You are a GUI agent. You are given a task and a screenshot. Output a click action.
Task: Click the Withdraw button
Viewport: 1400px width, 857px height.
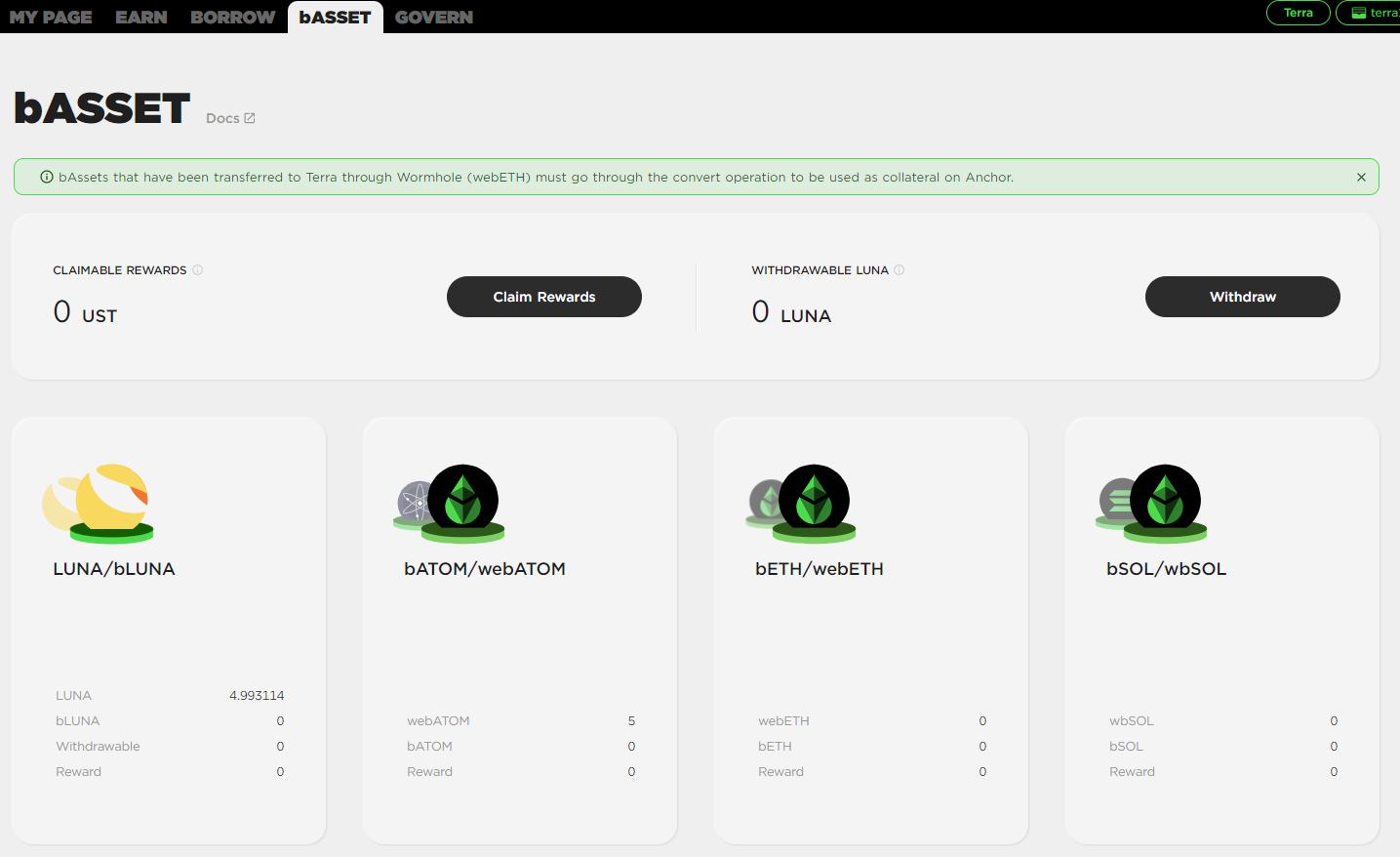point(1243,297)
